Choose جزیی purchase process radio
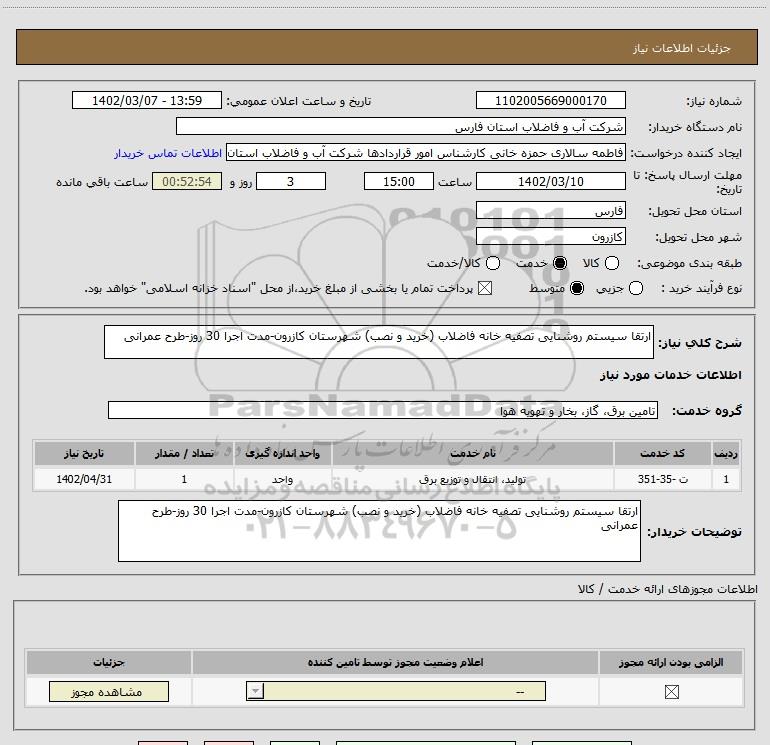Image resolution: width=770 pixels, height=745 pixels. point(636,288)
